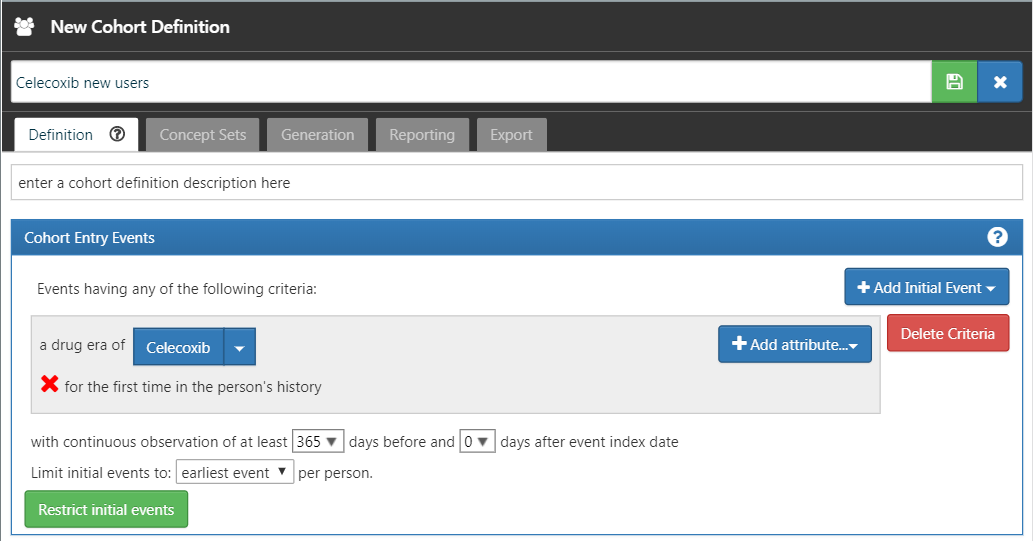Save the cohort with green disk icon

click(954, 82)
